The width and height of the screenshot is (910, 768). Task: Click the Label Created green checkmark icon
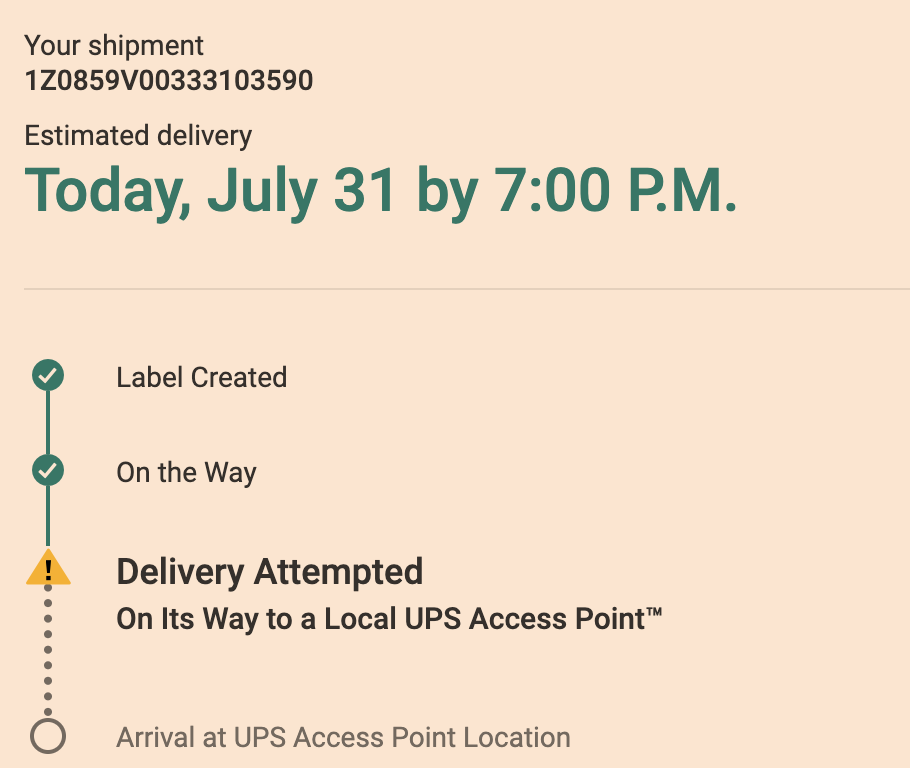click(x=48, y=376)
